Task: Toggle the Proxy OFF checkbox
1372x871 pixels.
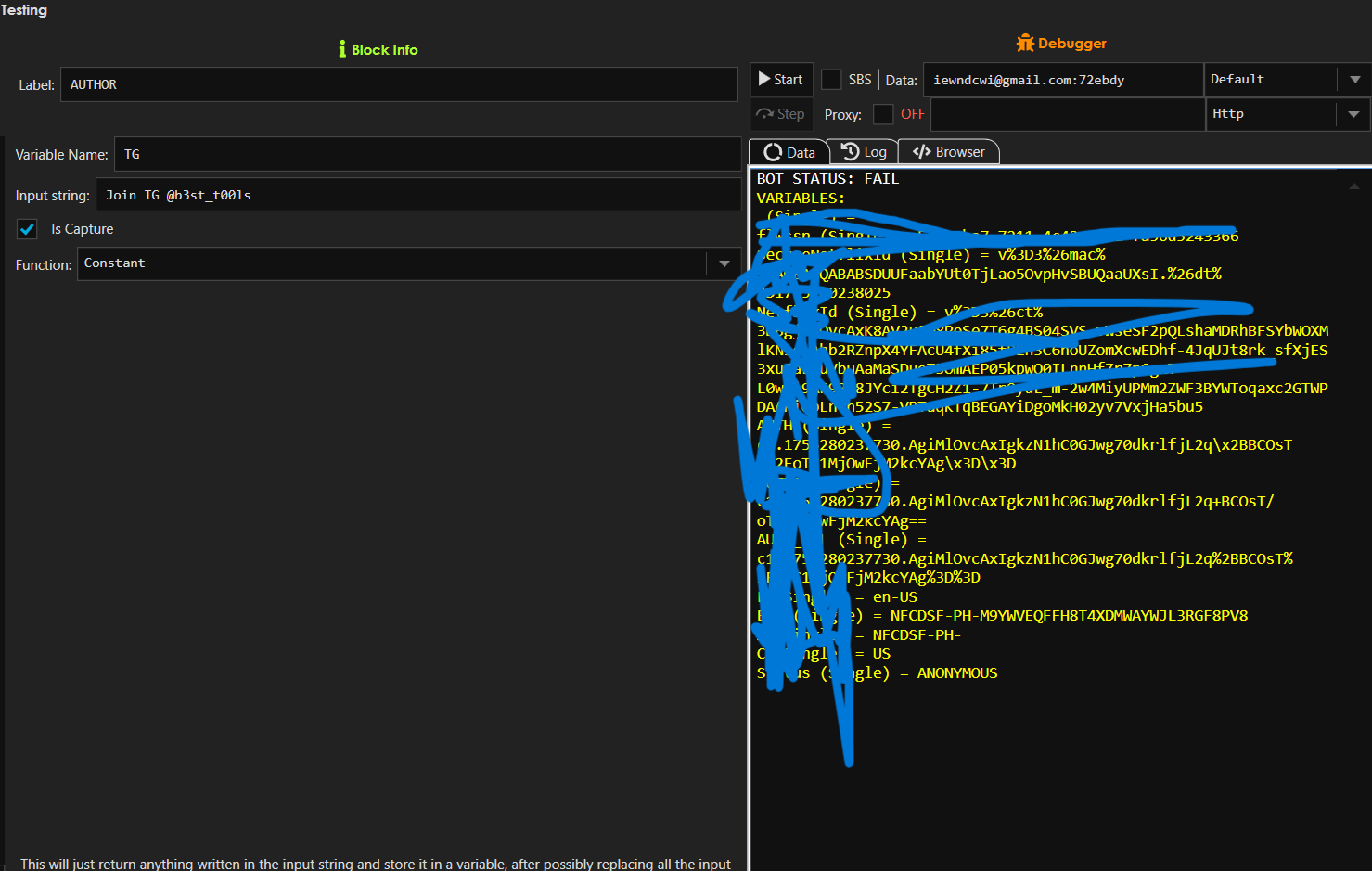Action: point(883,114)
